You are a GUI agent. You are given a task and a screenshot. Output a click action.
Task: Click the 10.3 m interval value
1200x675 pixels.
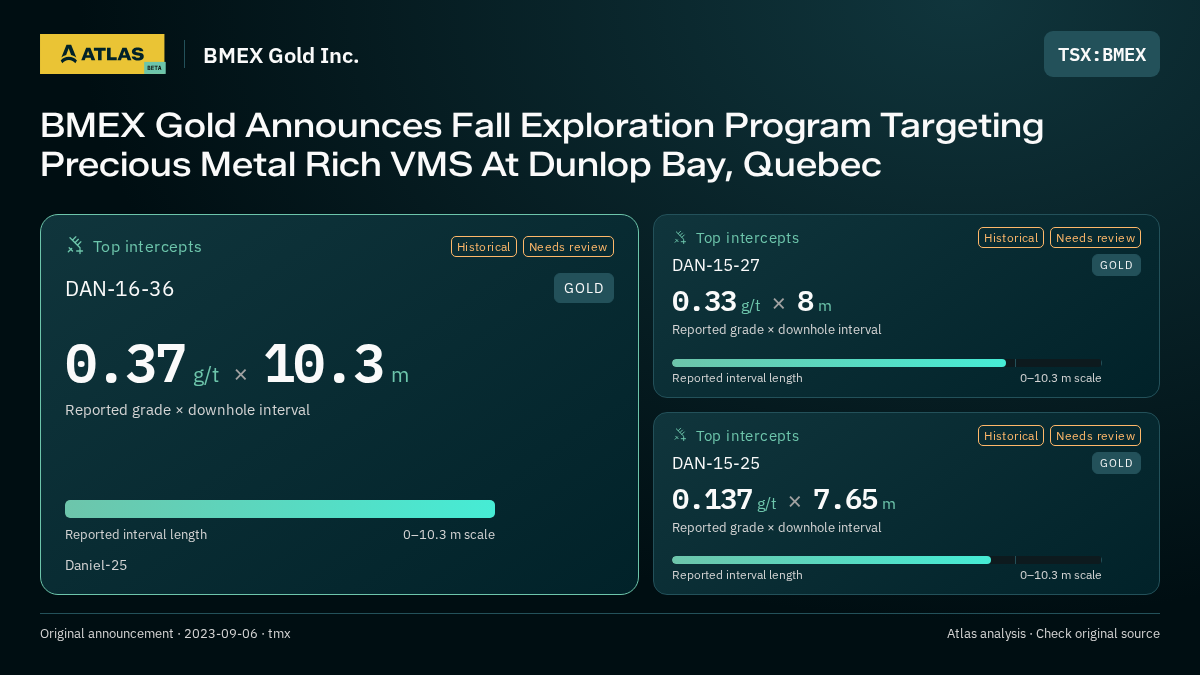click(336, 366)
